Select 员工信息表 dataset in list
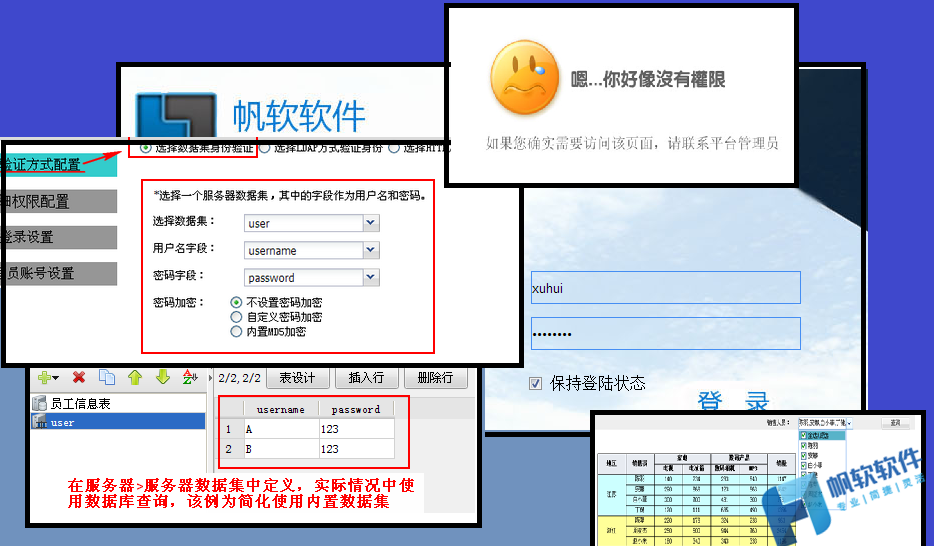 tap(118, 403)
